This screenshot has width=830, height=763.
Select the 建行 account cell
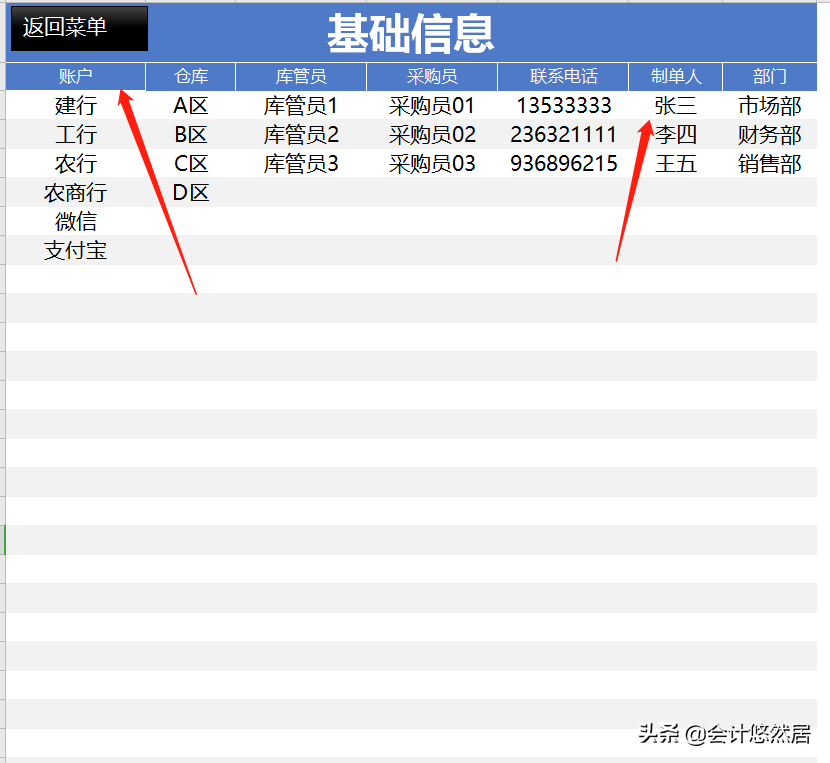coord(75,105)
